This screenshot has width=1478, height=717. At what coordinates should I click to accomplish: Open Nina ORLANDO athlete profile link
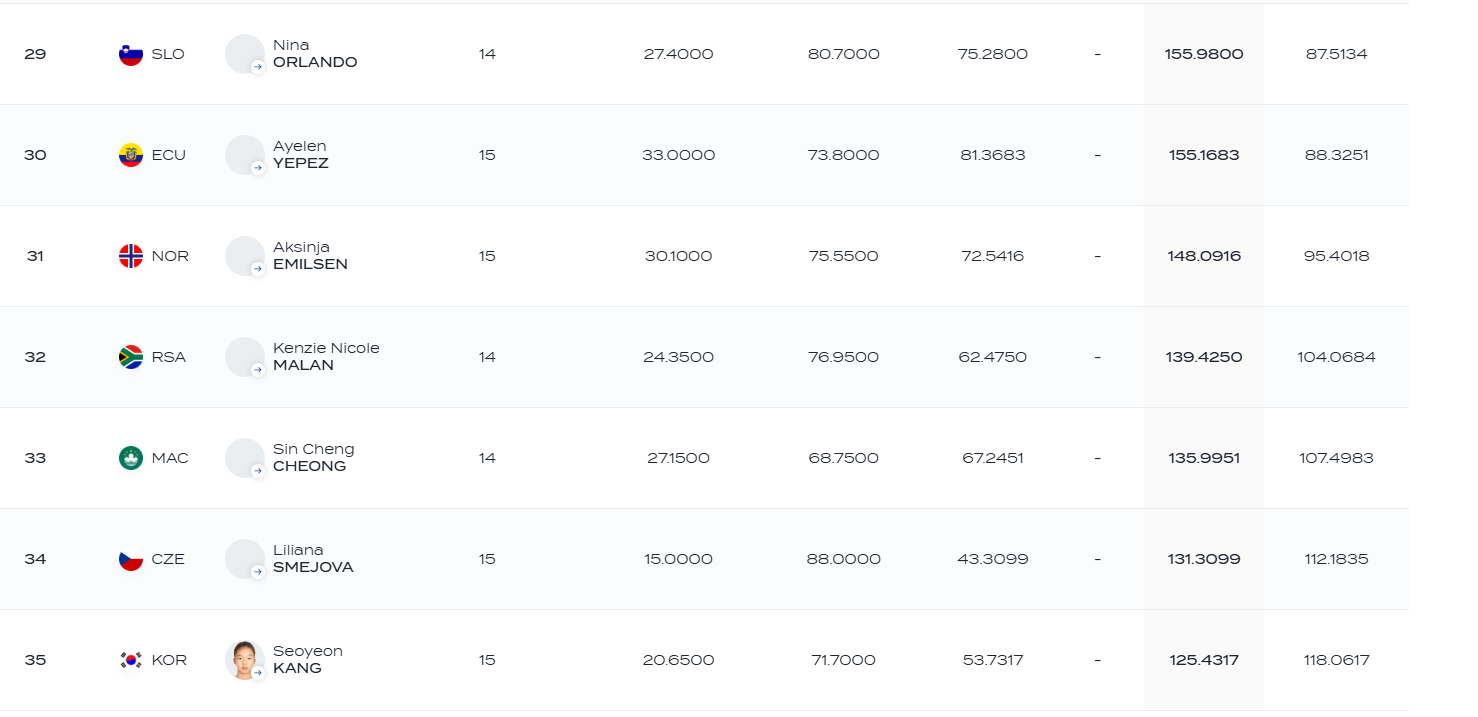click(x=315, y=54)
